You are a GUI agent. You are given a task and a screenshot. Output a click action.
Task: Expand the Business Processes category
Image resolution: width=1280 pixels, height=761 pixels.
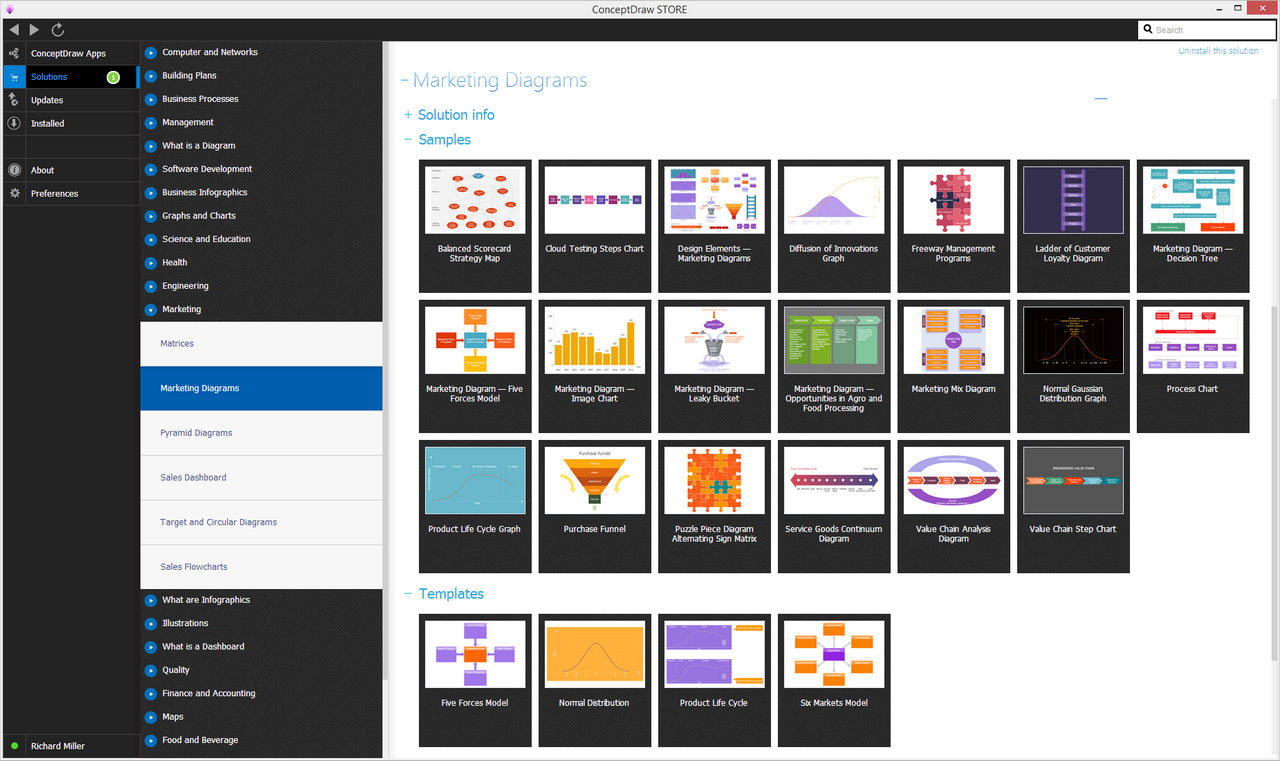pyautogui.click(x=151, y=99)
